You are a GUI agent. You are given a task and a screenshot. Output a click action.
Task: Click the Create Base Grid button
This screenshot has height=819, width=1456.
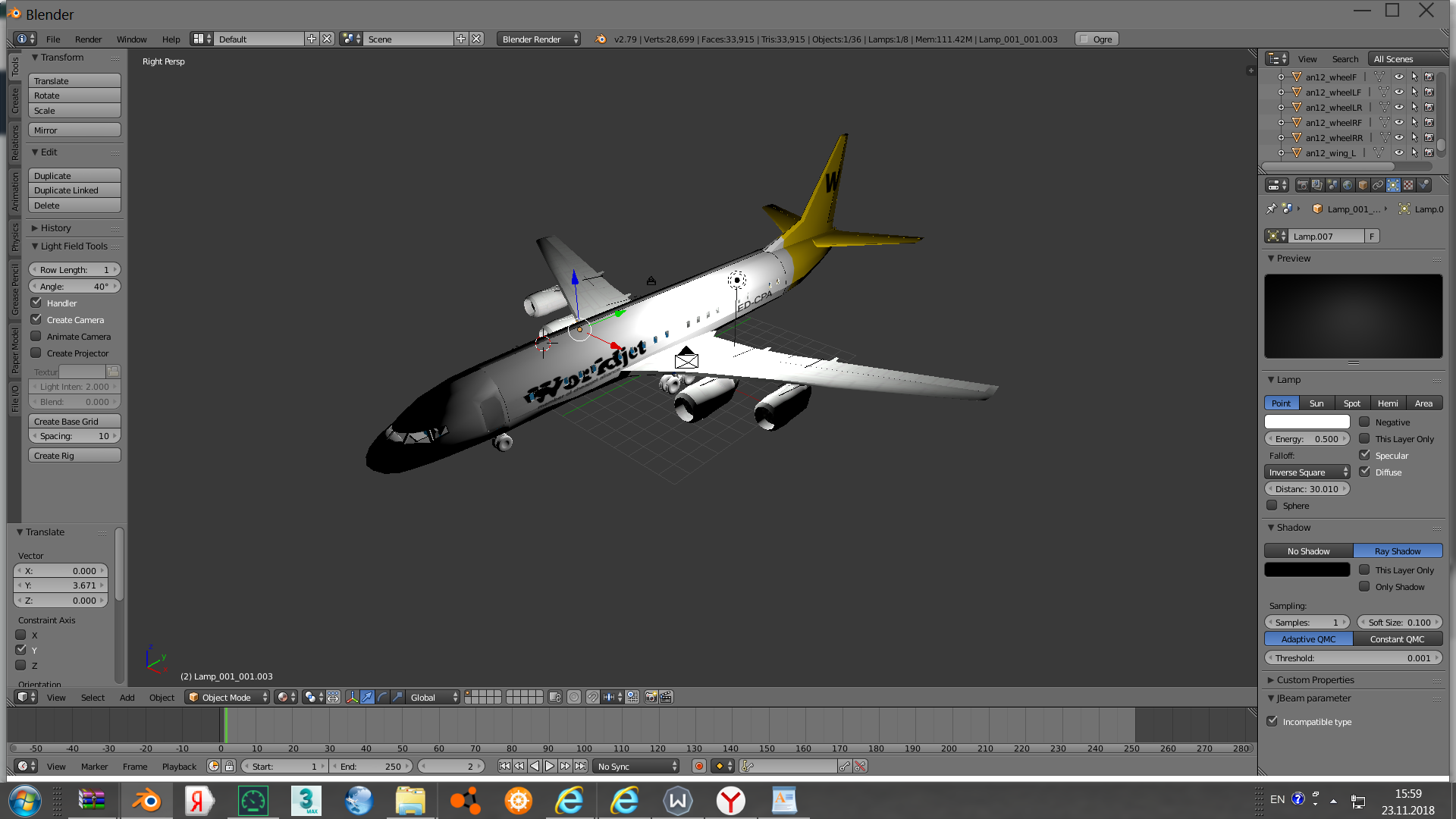[x=74, y=421]
